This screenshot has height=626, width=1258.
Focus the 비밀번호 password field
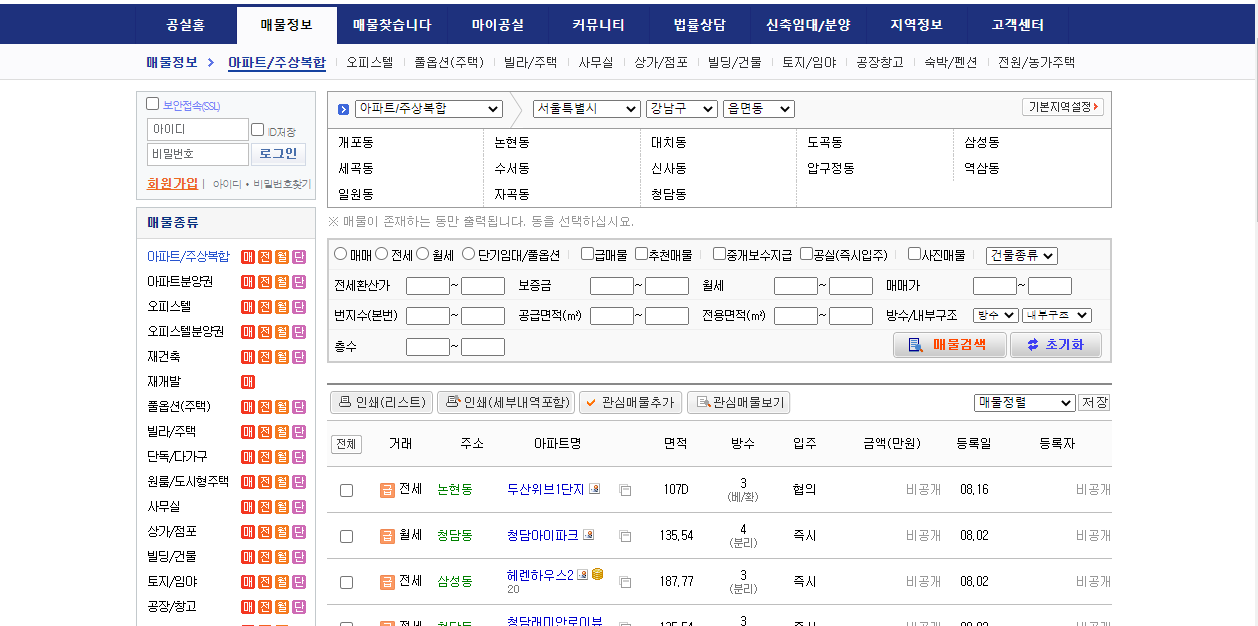pyautogui.click(x=198, y=154)
